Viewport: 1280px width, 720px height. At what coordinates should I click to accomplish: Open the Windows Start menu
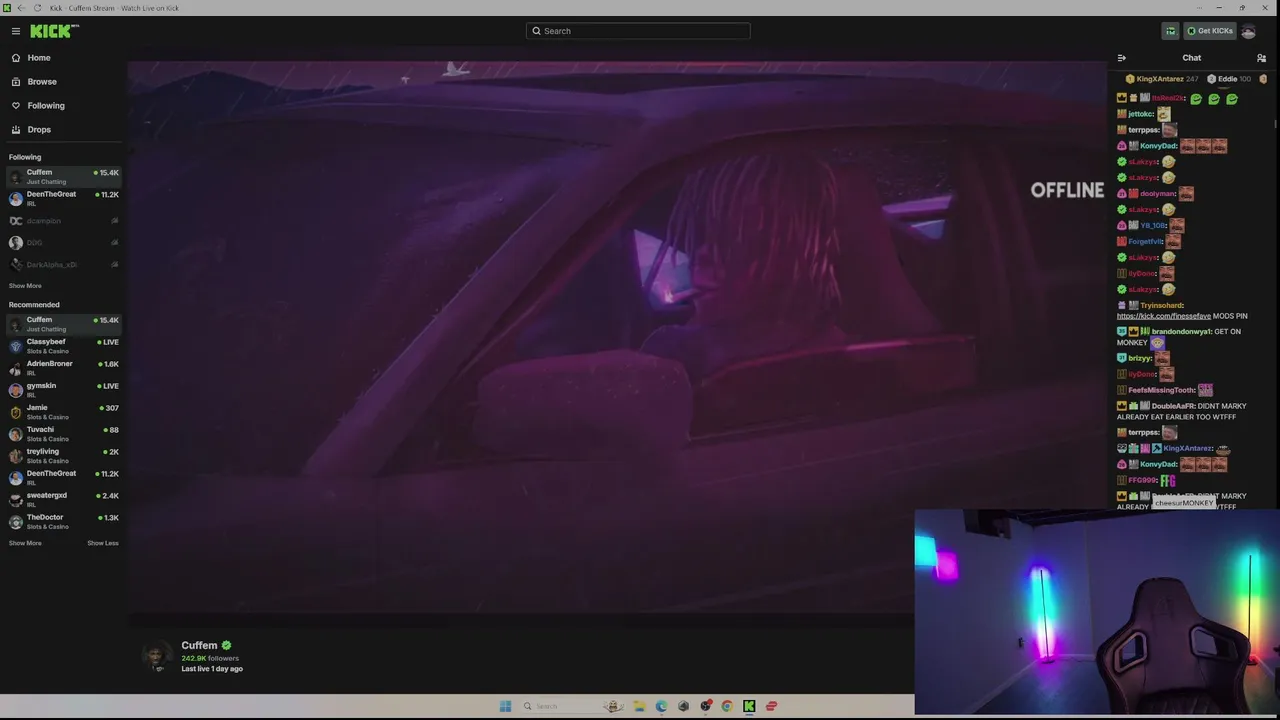505,706
